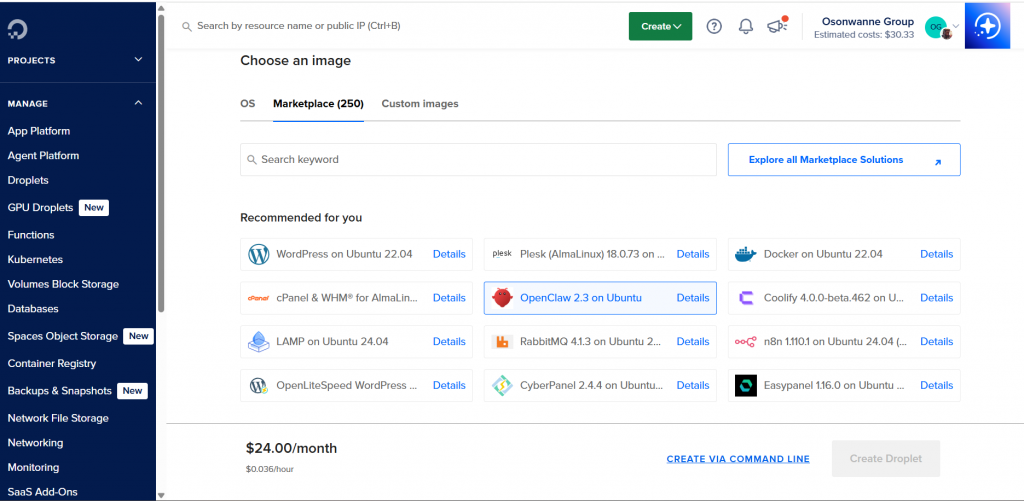Choose the n8n image icon
Screen dimensions: 1024x501
746,342
